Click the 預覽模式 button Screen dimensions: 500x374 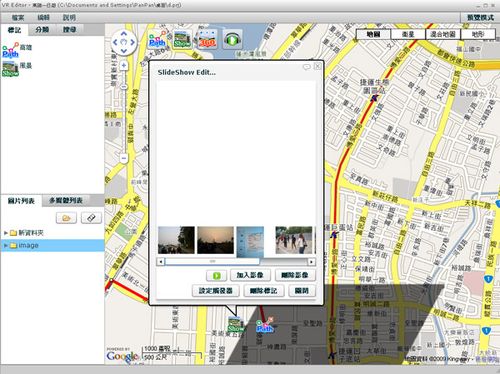tap(480, 18)
